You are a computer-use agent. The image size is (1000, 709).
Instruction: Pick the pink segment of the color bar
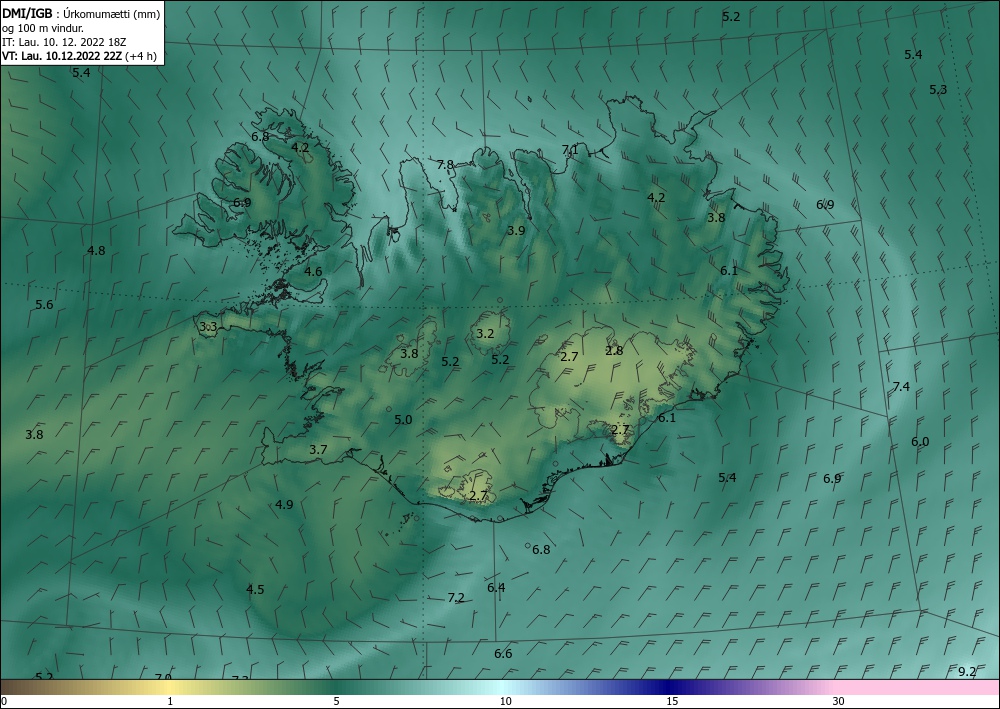point(918,687)
